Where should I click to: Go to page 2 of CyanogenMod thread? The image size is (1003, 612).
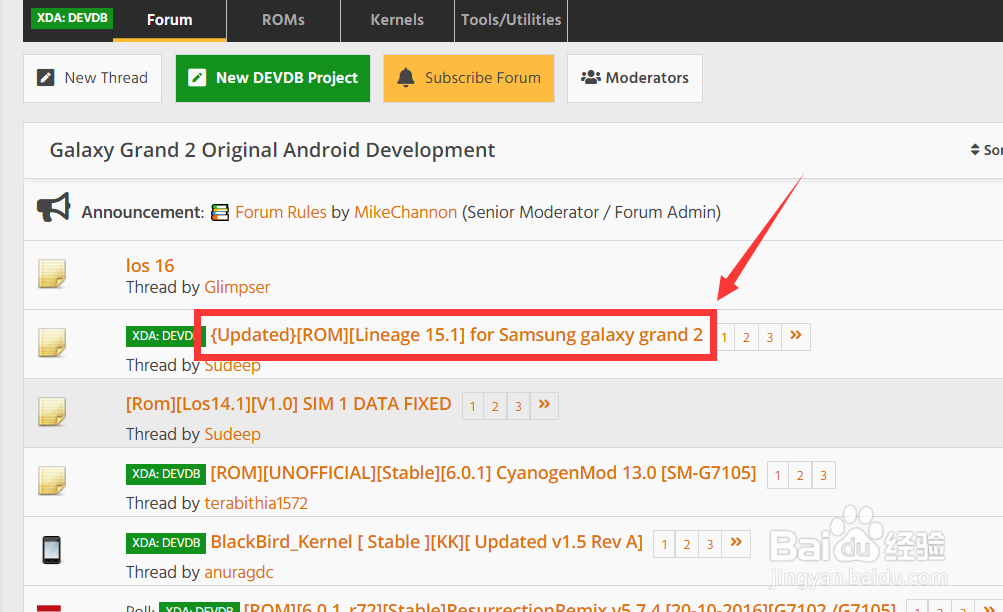pyautogui.click(x=800, y=475)
